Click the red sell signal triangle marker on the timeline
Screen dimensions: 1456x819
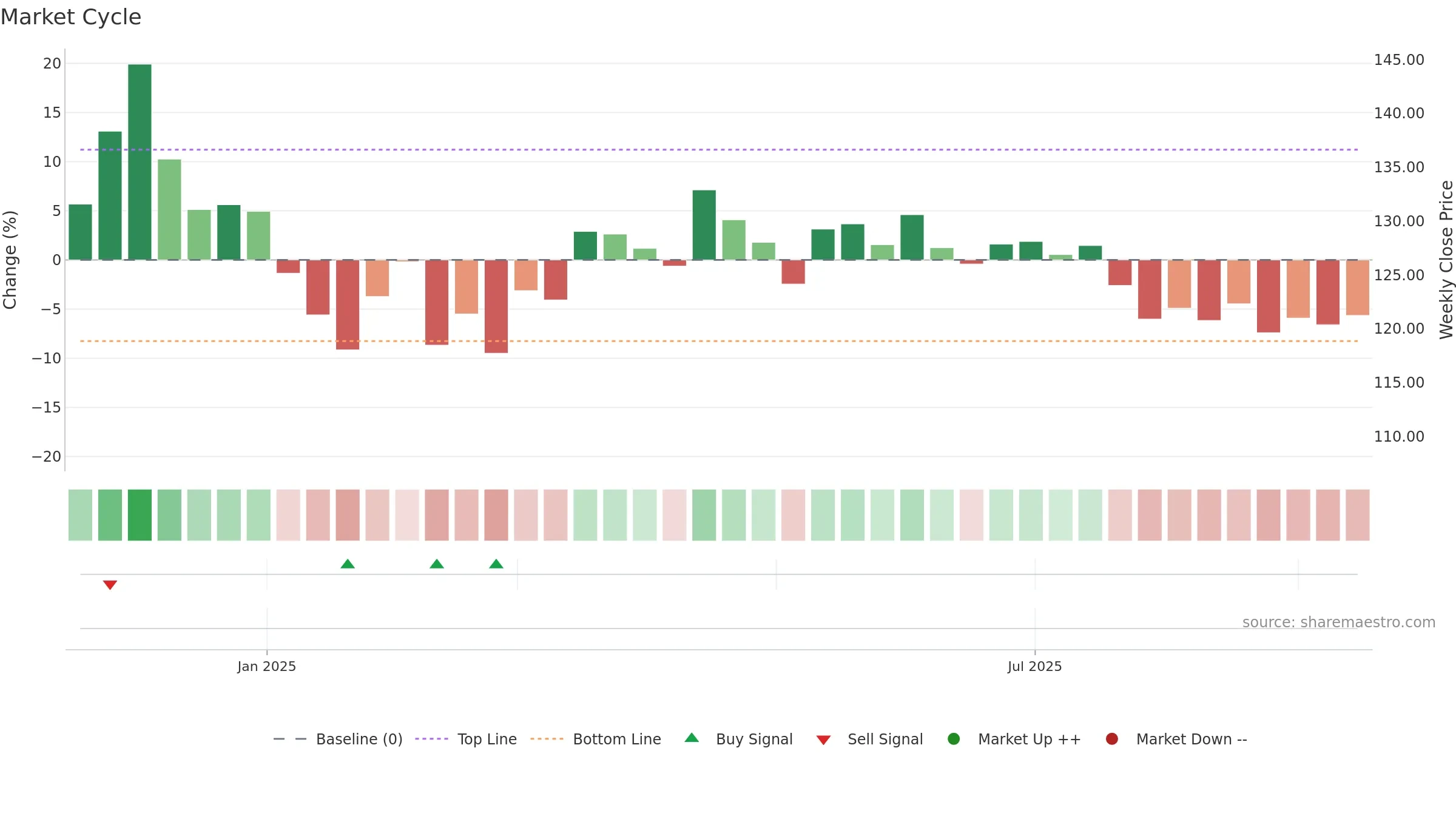pyautogui.click(x=110, y=585)
